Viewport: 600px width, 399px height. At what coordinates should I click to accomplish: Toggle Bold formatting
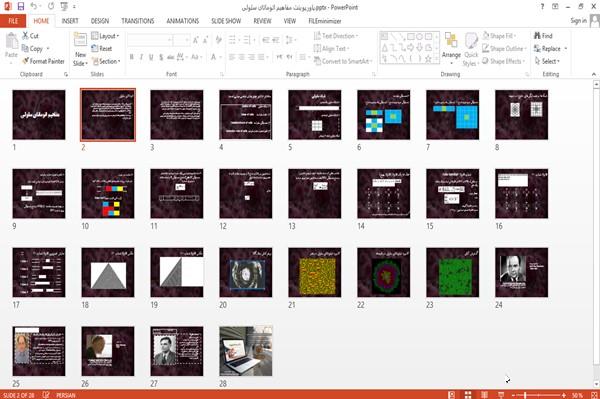click(132, 57)
